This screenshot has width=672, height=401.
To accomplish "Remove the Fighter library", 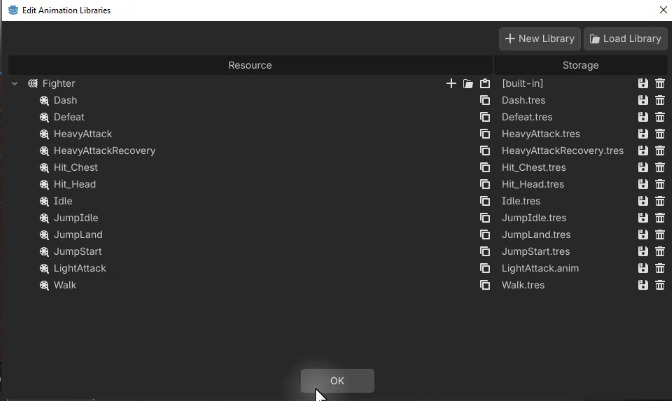I will pyautogui.click(x=660, y=84).
